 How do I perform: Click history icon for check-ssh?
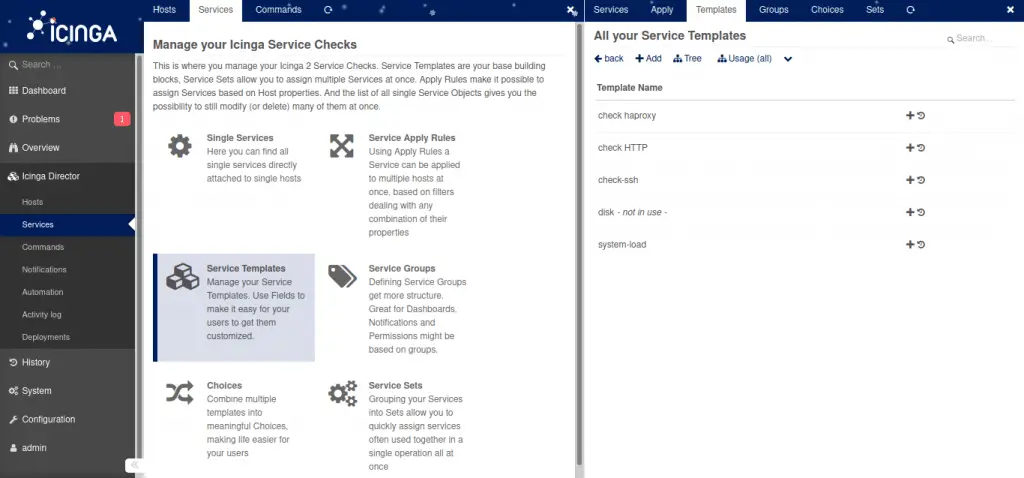pyautogui.click(x=921, y=180)
